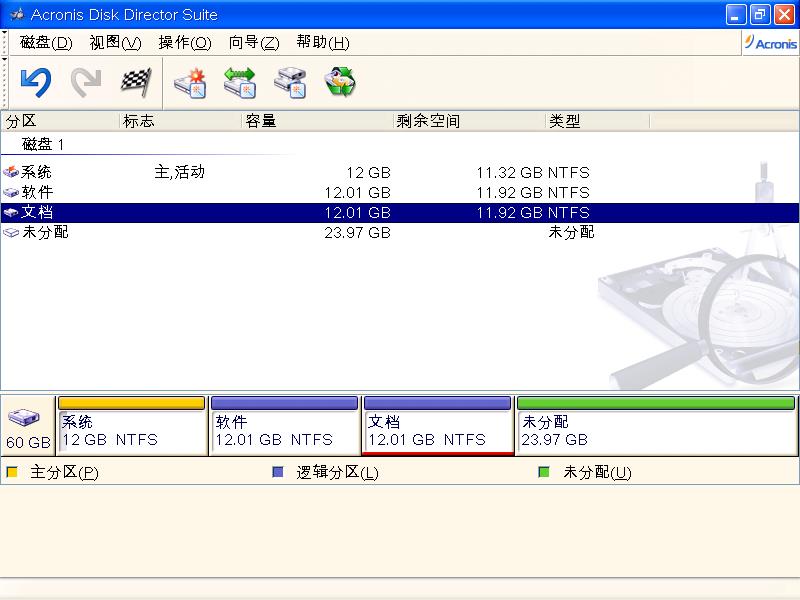Click the 未分配(U) legend label
Viewport: 800px width, 600px height.
click(597, 472)
